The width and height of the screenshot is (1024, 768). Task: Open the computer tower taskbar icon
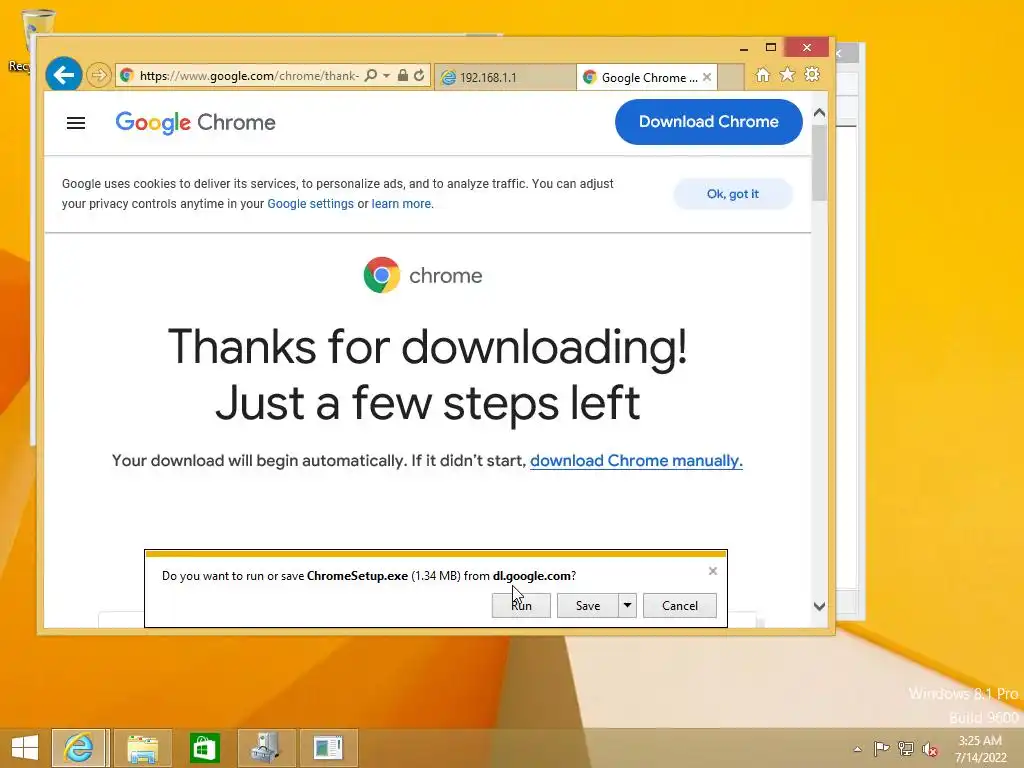click(266, 748)
